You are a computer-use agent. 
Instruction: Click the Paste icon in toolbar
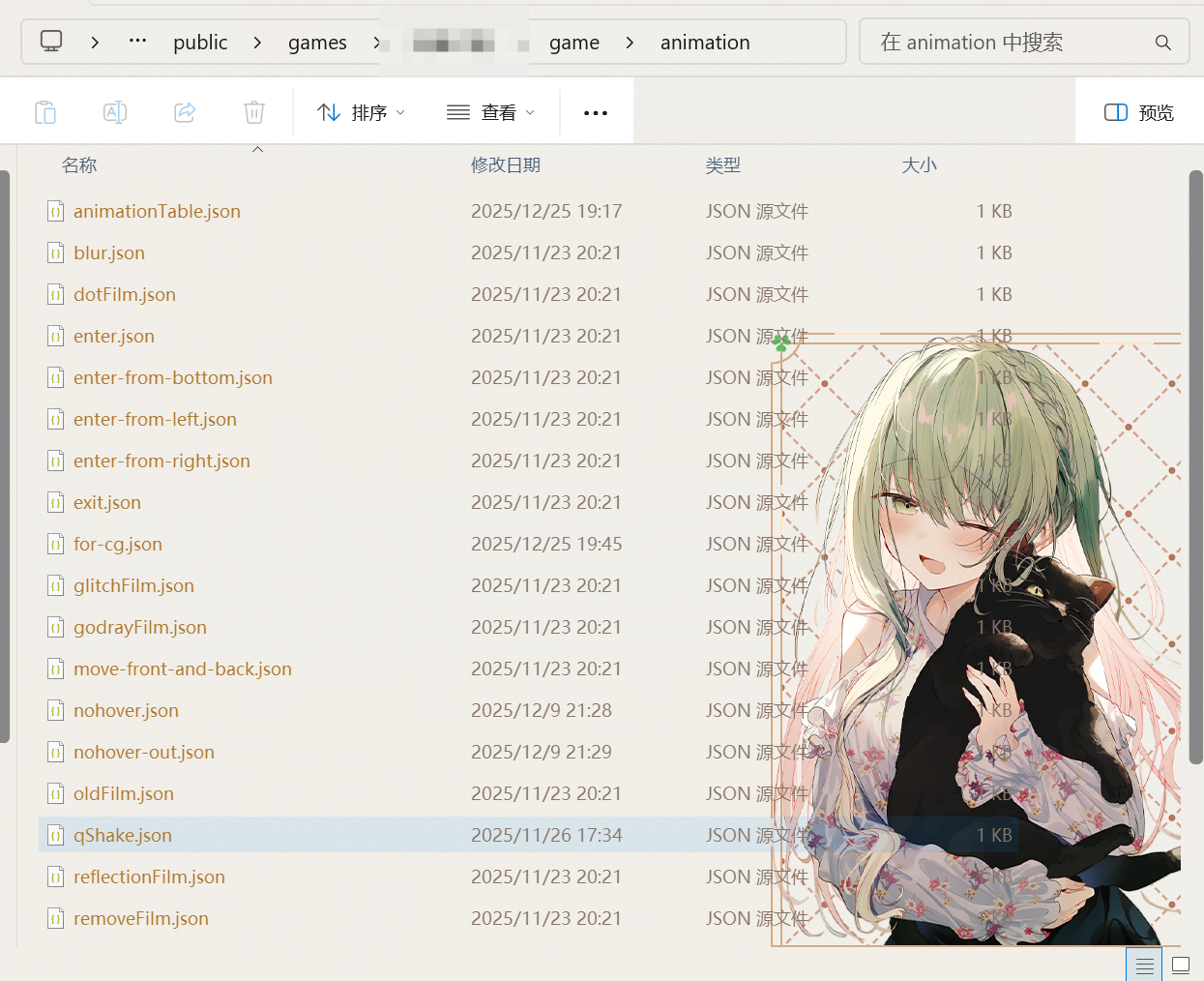[45, 112]
